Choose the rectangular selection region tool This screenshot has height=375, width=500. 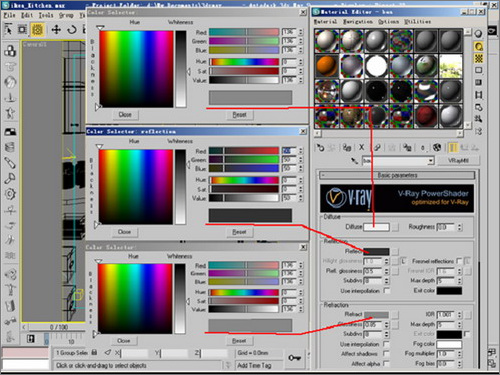22,30
